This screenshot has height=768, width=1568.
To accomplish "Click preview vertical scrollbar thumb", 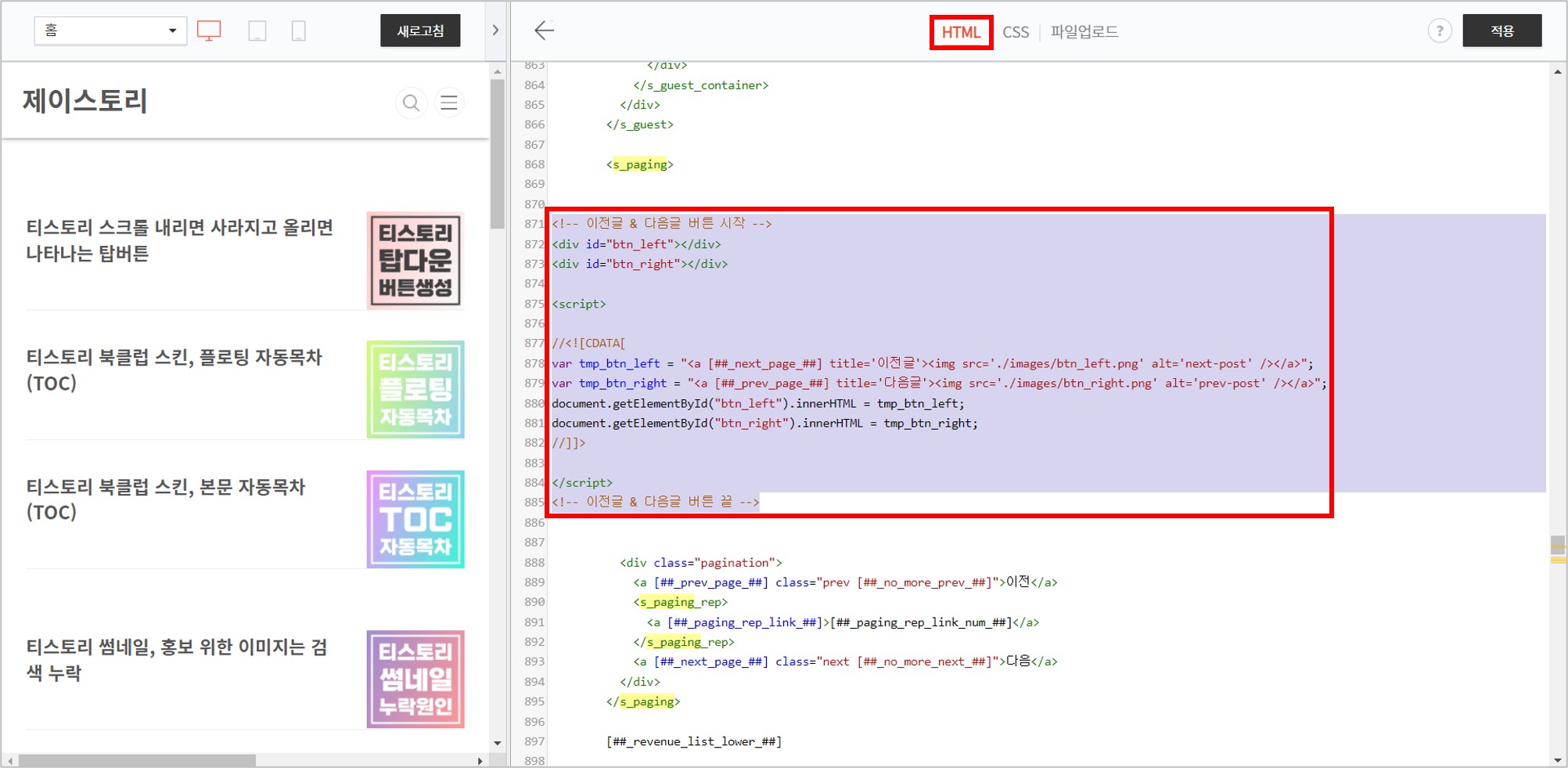I will tap(498, 153).
